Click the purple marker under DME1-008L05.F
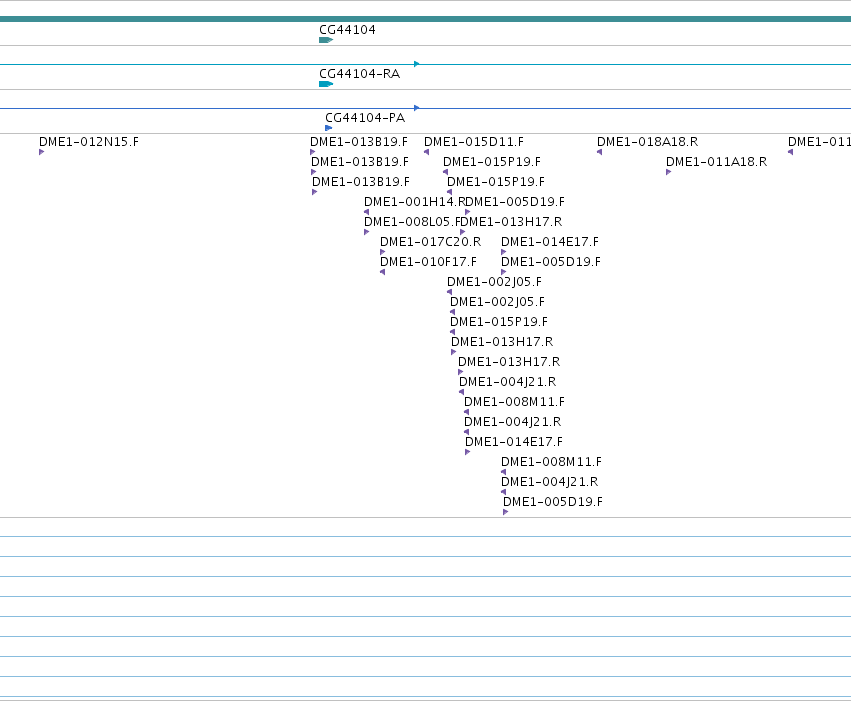The width and height of the screenshot is (851, 701). [x=367, y=232]
